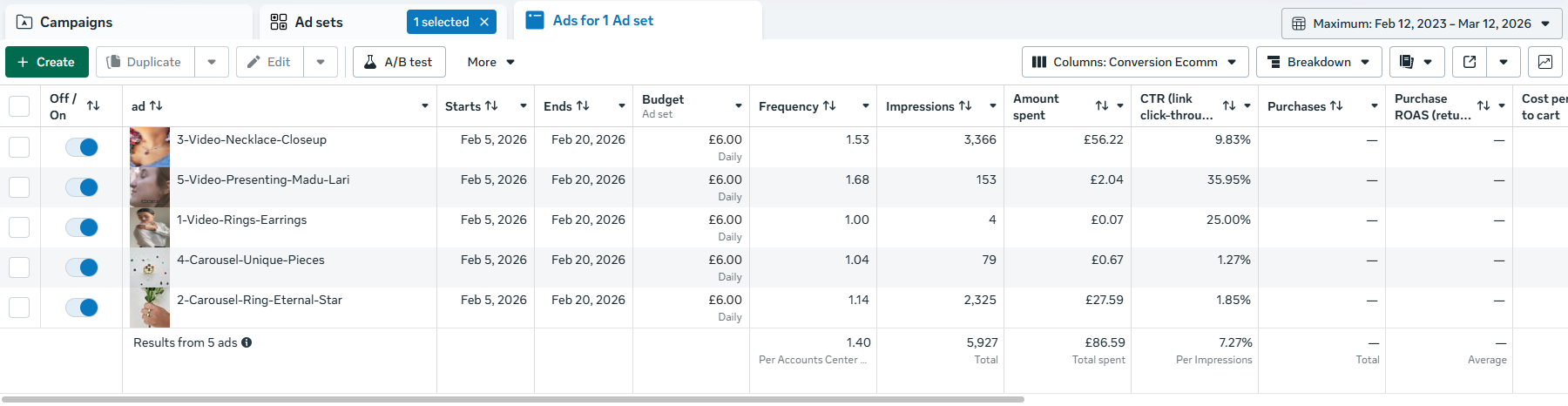Image resolution: width=1568 pixels, height=406 pixels.
Task: Click the A/B test button
Action: (x=399, y=62)
